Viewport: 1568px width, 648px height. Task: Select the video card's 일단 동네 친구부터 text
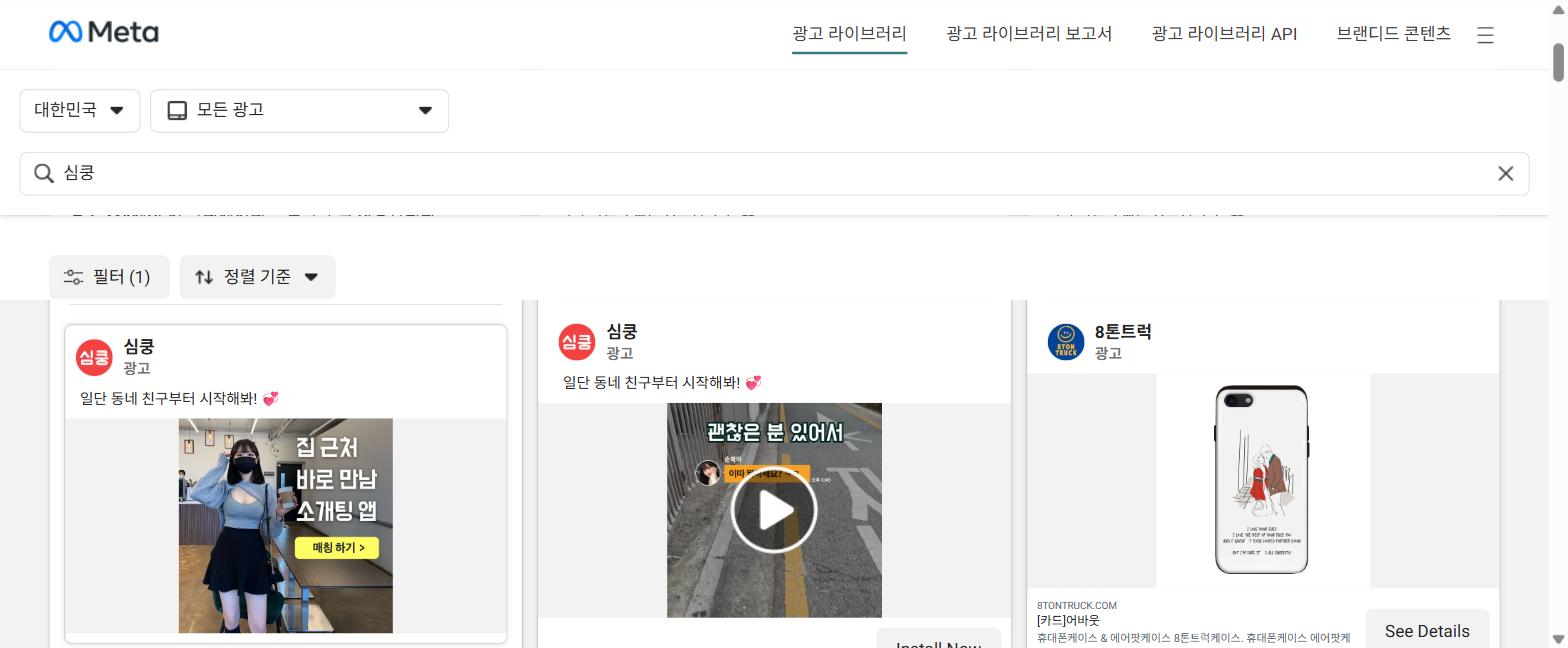tap(663, 382)
